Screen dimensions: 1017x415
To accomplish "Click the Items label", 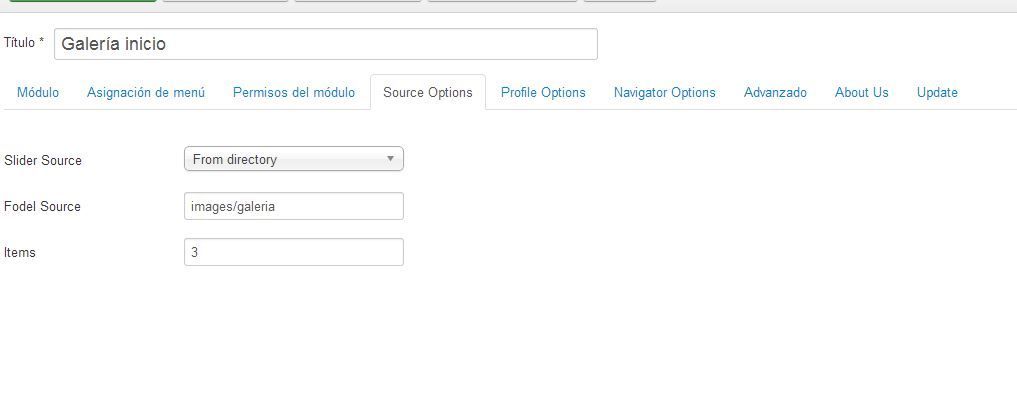I will tap(19, 252).
